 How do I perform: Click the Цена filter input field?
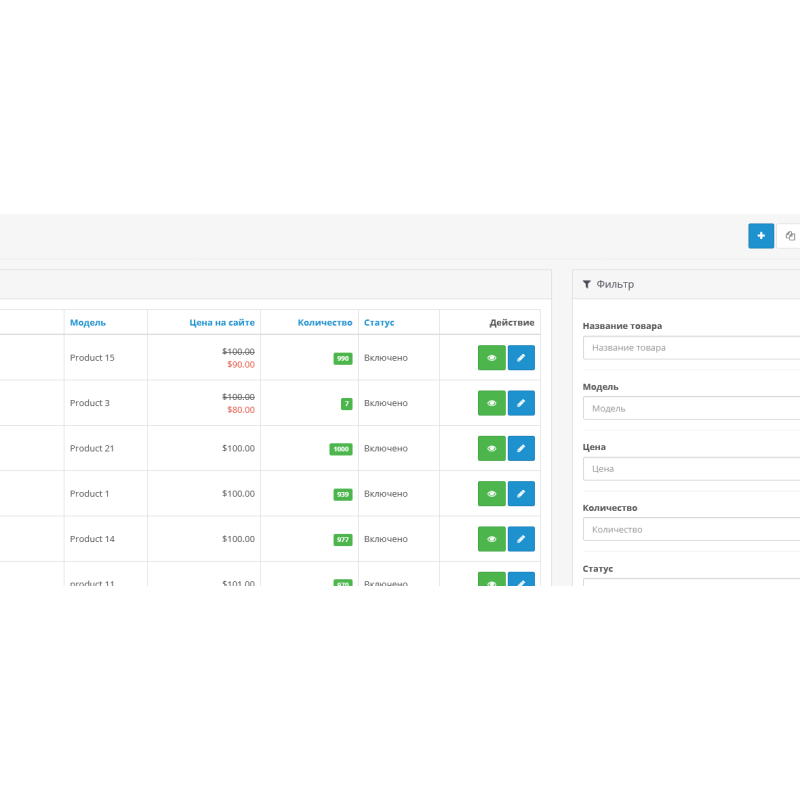[692, 468]
